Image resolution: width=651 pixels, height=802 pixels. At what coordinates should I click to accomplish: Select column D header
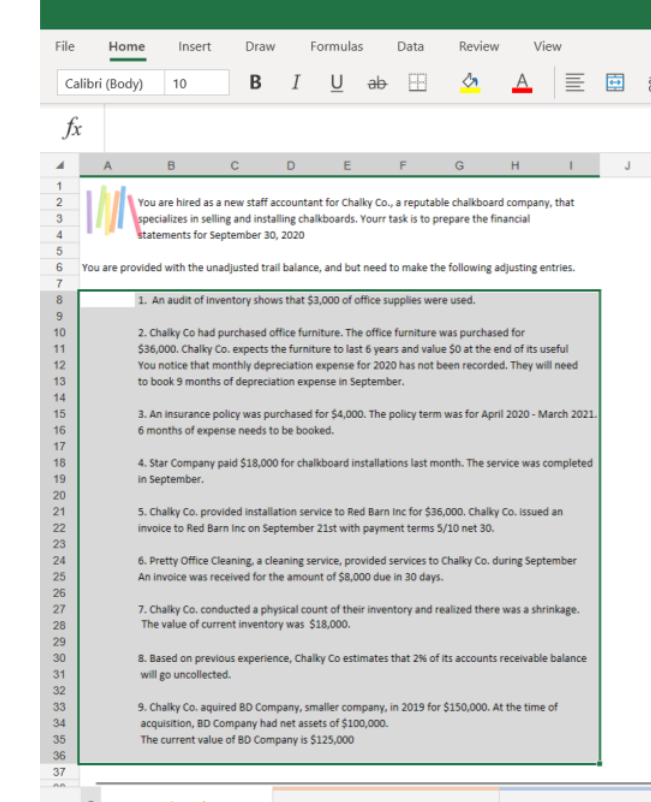[290, 165]
